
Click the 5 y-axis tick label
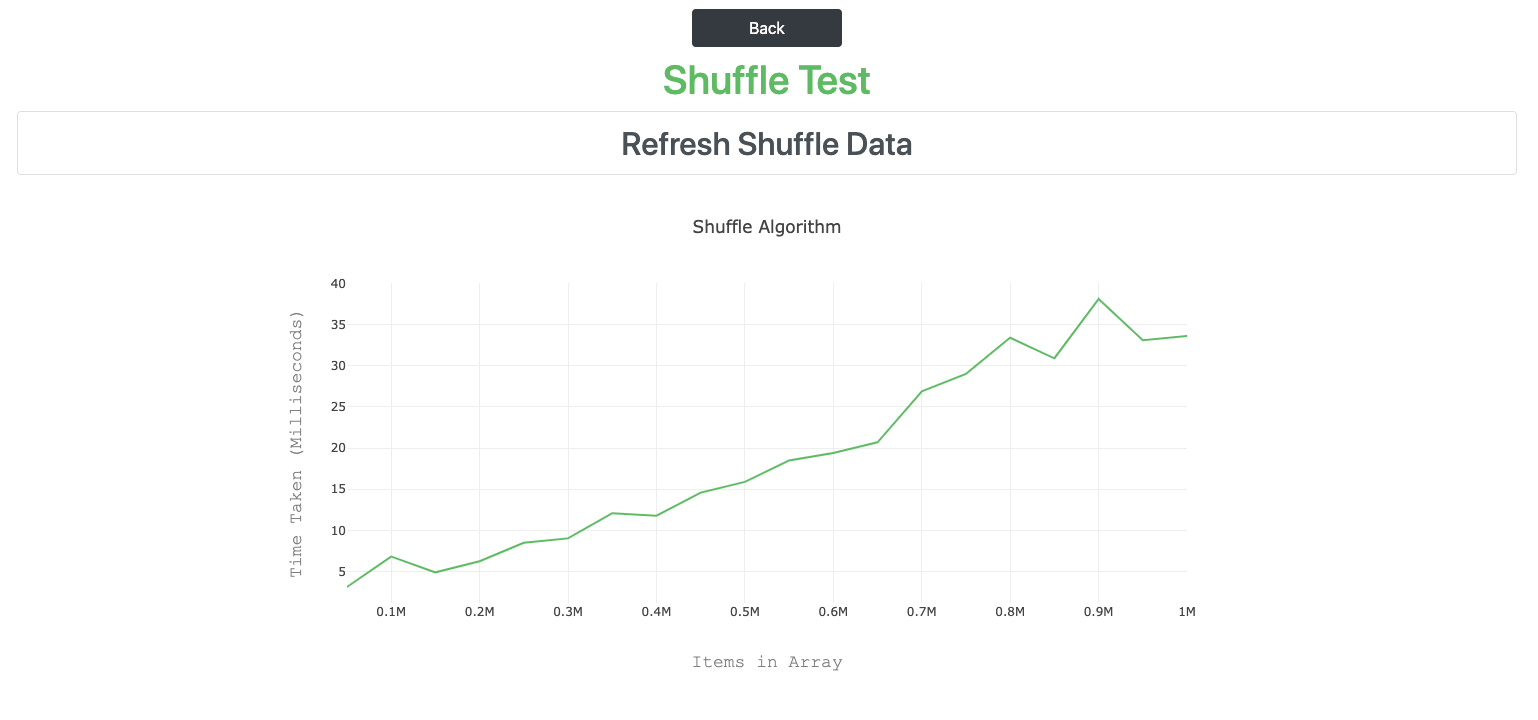(x=341, y=572)
